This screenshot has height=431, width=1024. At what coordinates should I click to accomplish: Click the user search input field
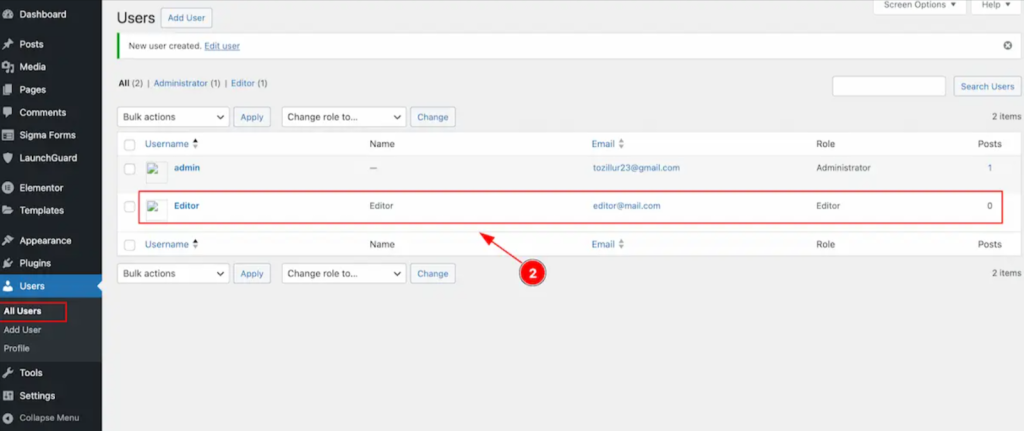889,86
